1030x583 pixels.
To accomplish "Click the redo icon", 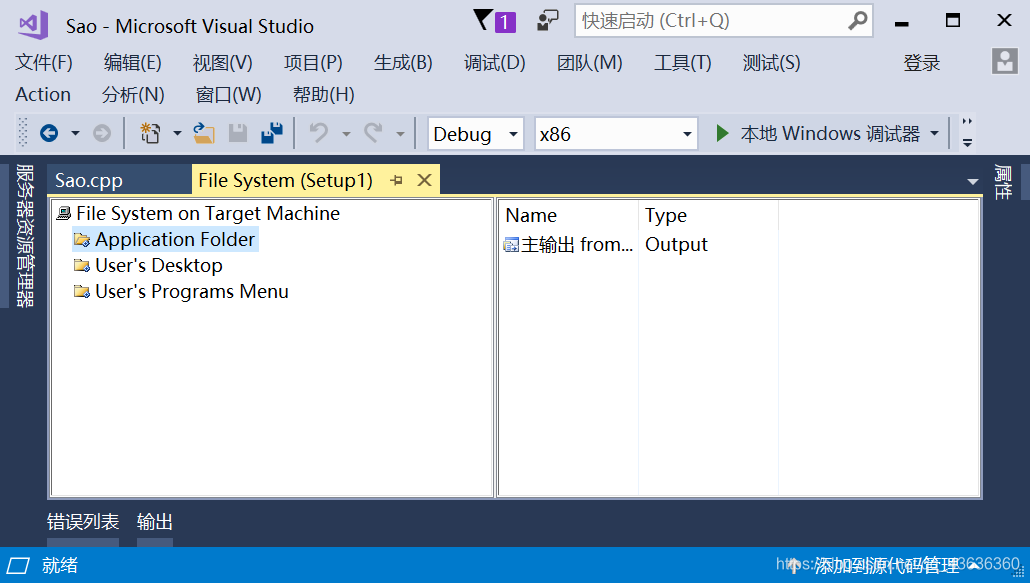I will 373,133.
